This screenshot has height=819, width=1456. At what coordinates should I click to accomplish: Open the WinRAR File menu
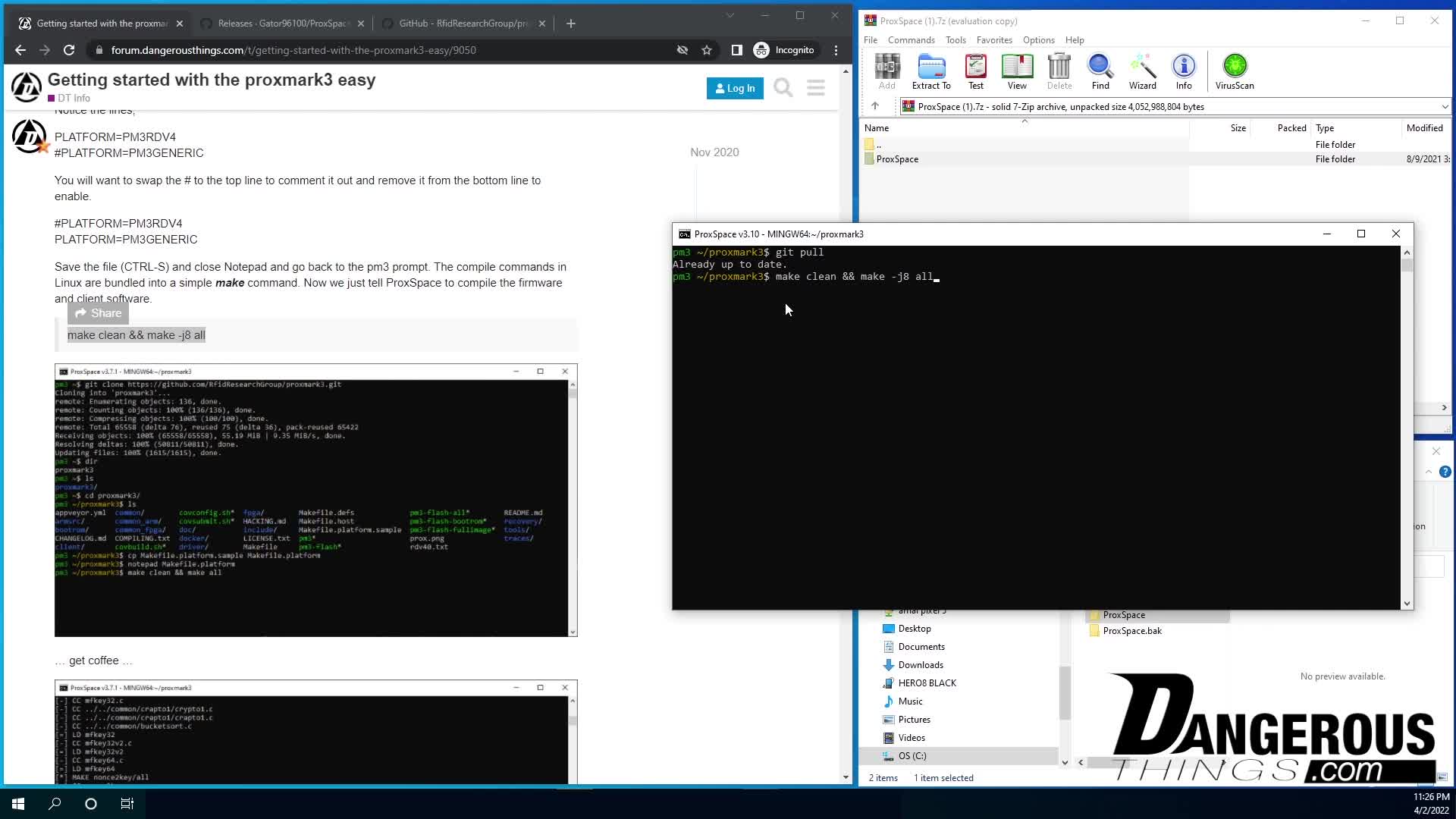point(870,40)
